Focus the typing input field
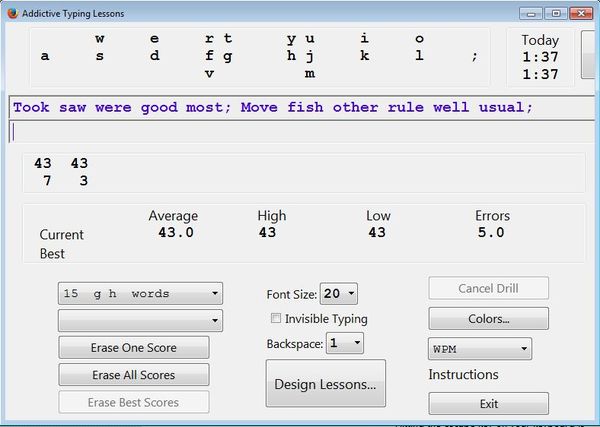Screen dimensions: 600x427 point(302,132)
